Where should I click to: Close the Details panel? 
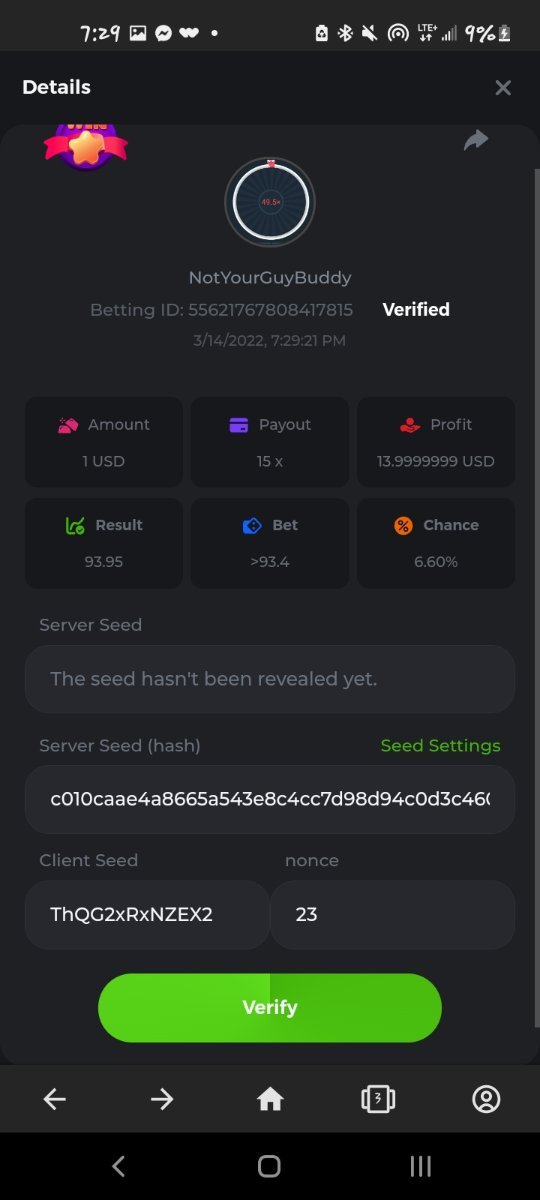point(503,88)
